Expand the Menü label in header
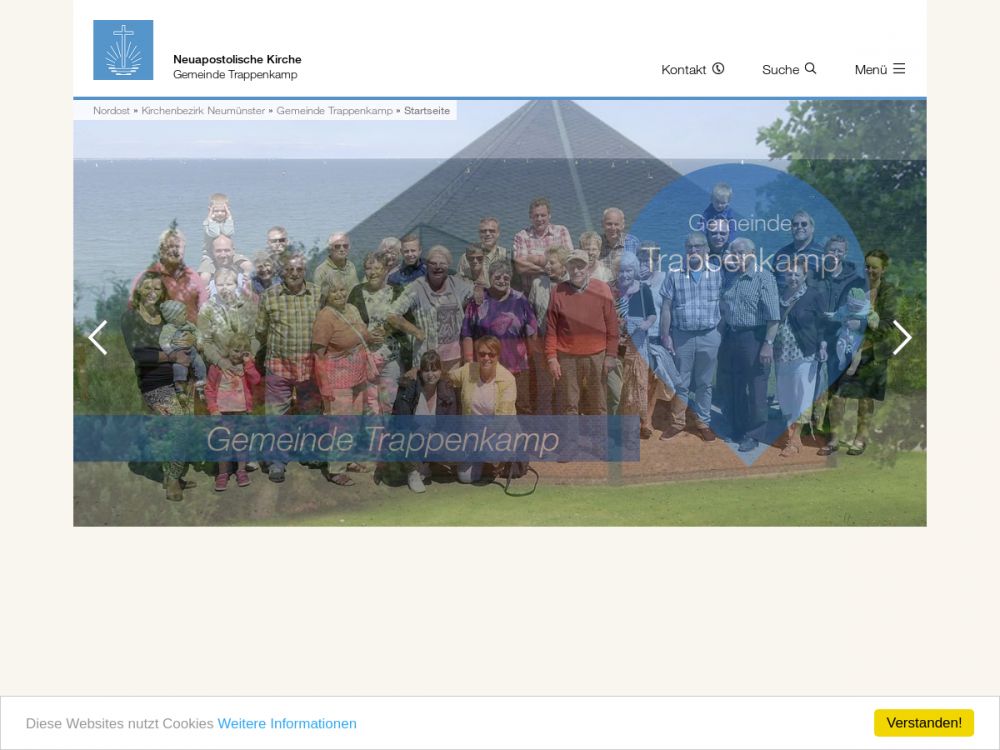 tap(870, 70)
